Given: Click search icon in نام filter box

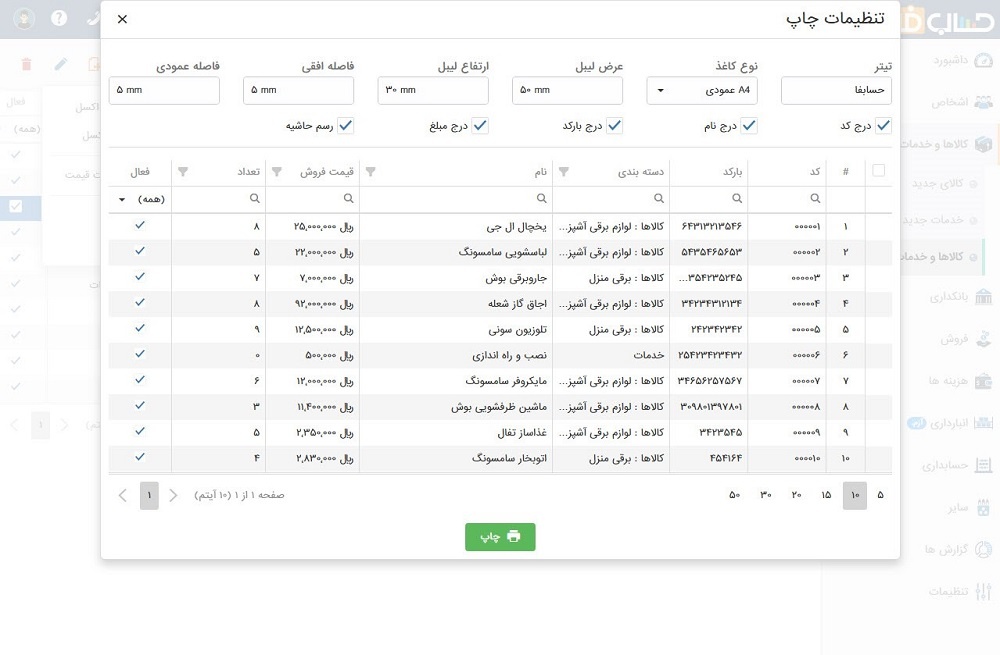Looking at the screenshot, I should (x=541, y=198).
